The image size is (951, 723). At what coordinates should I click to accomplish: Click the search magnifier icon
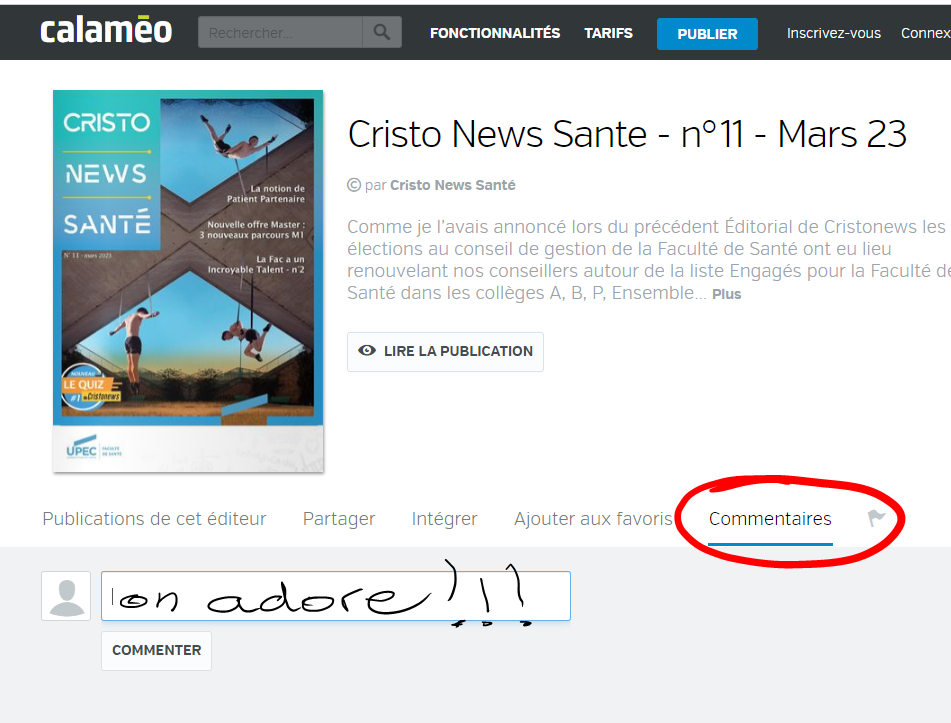point(382,32)
